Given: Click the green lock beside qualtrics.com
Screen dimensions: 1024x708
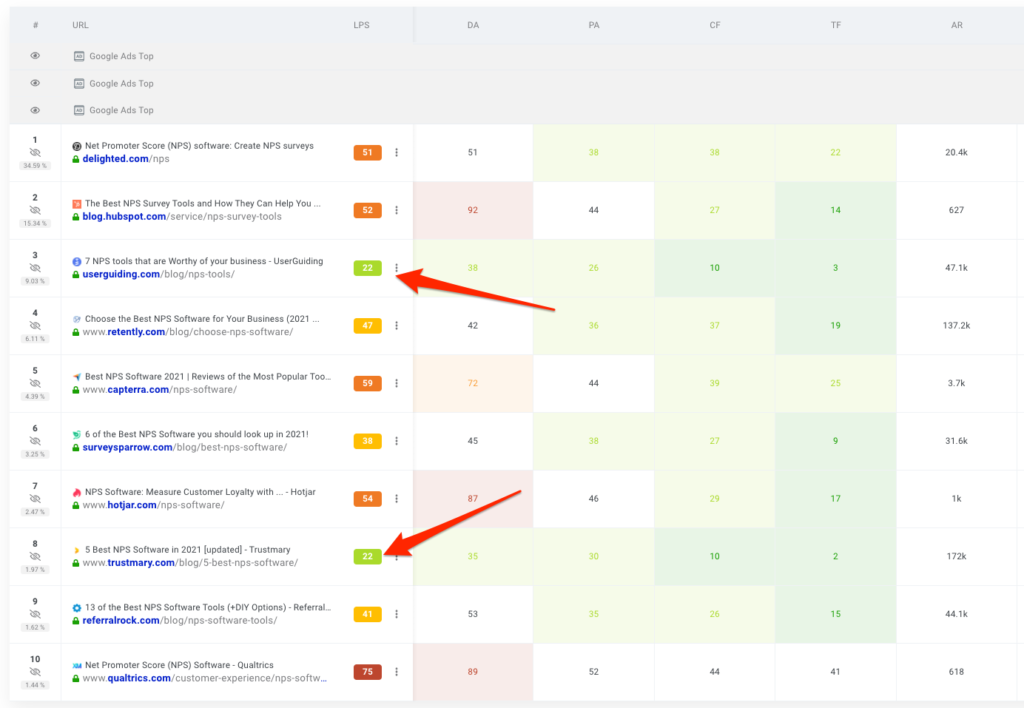Looking at the screenshot, I should pyautogui.click(x=76, y=678).
